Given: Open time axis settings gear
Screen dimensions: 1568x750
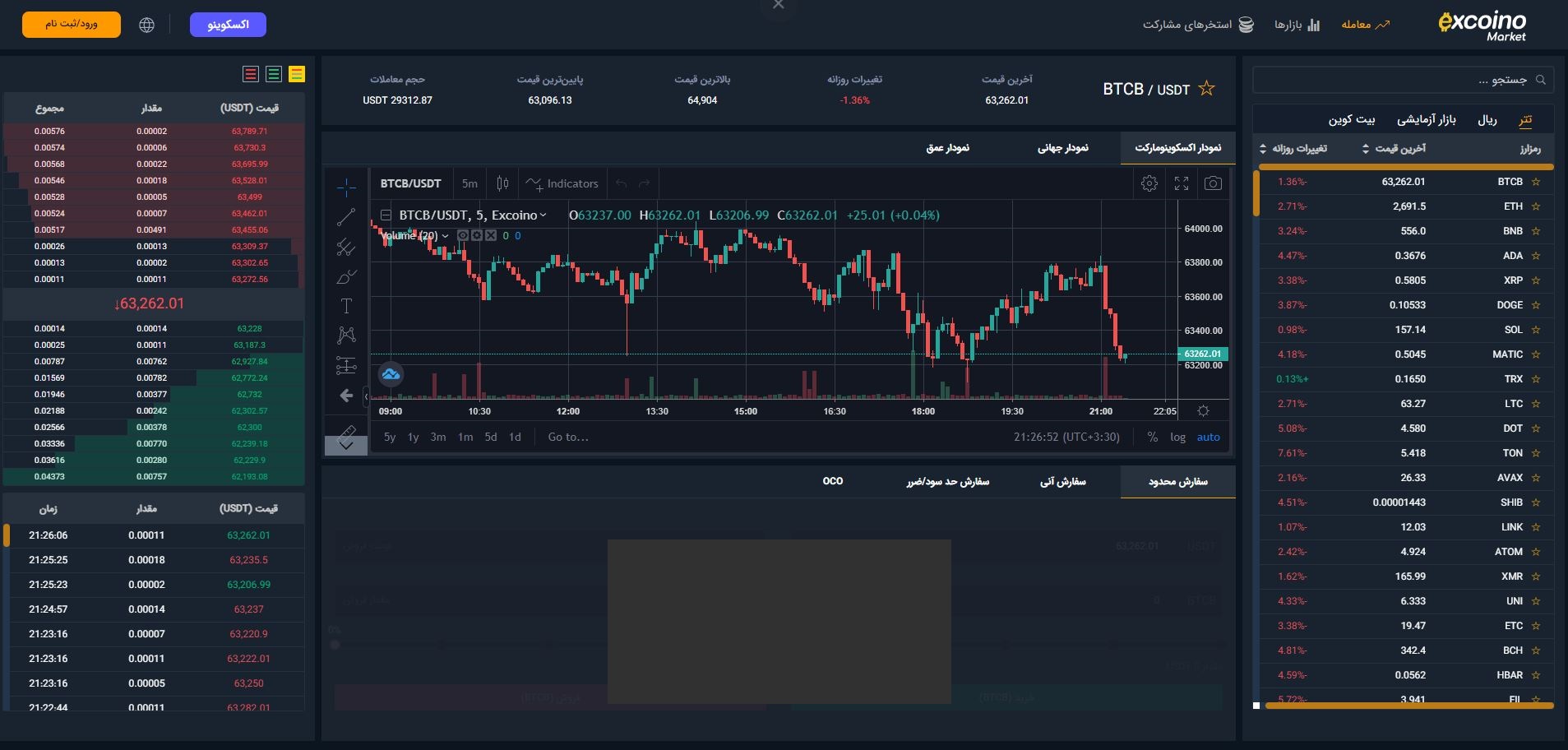Looking at the screenshot, I should click(1203, 411).
